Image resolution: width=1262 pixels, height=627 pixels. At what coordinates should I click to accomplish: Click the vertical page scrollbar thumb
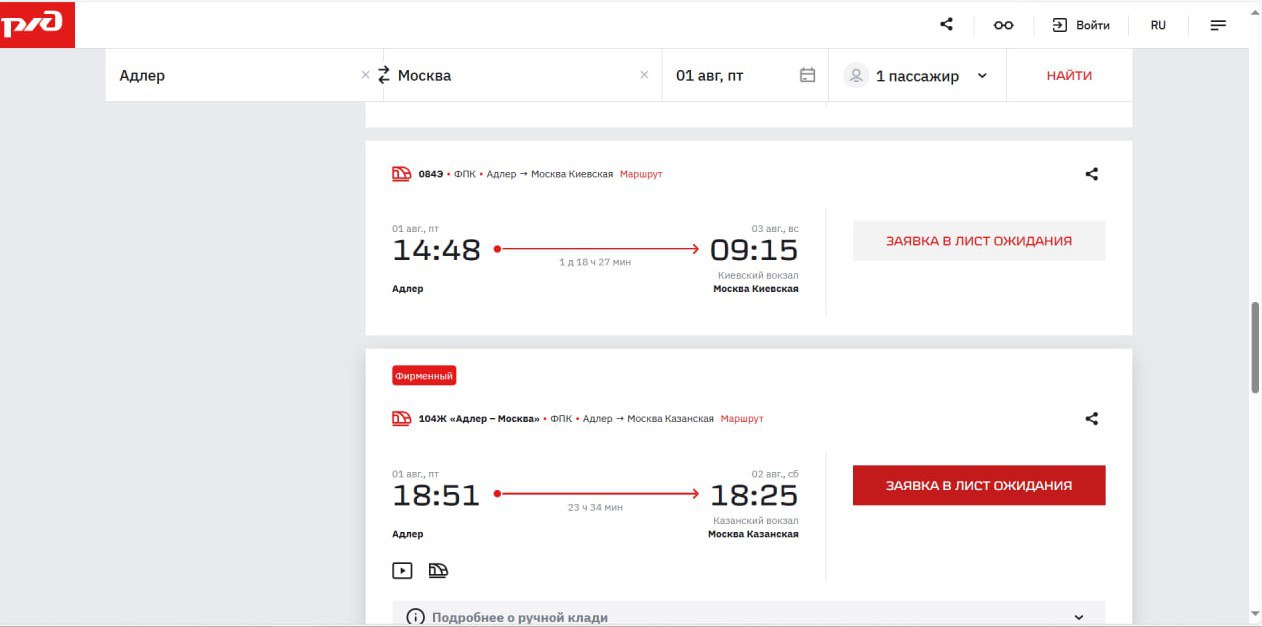tap(1255, 346)
